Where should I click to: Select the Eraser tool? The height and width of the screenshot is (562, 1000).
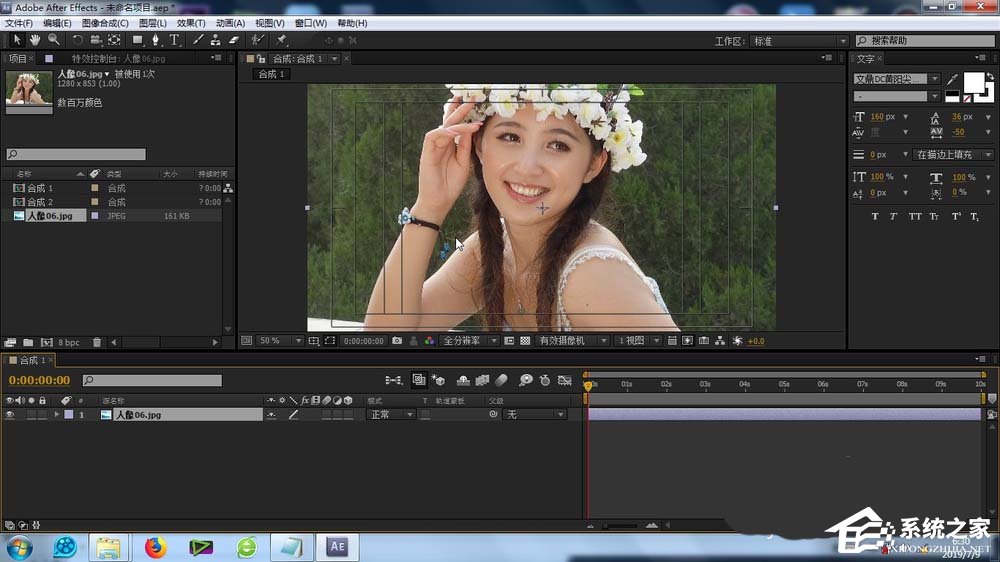[234, 40]
